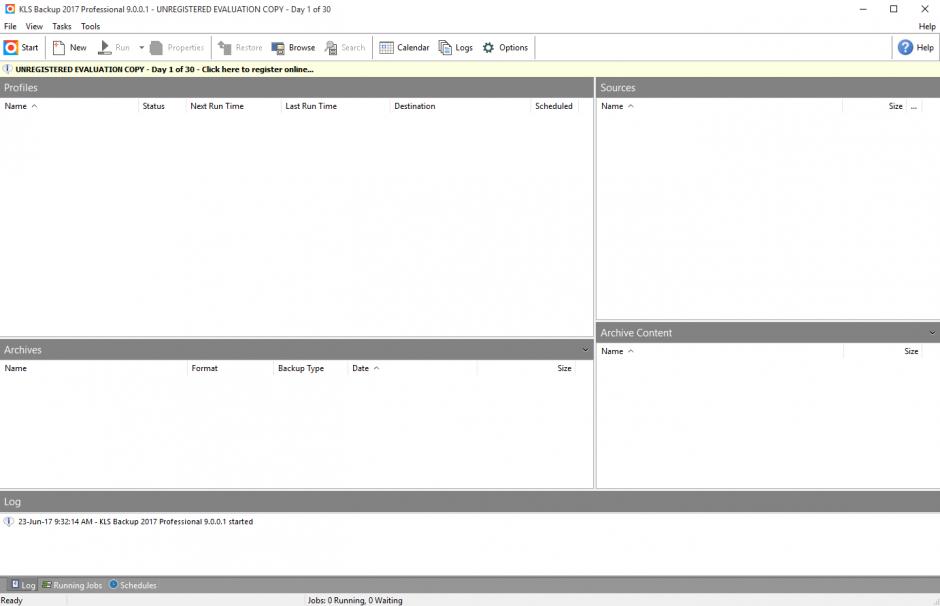
Task: Click the info icon on log entry
Action: coord(8,521)
